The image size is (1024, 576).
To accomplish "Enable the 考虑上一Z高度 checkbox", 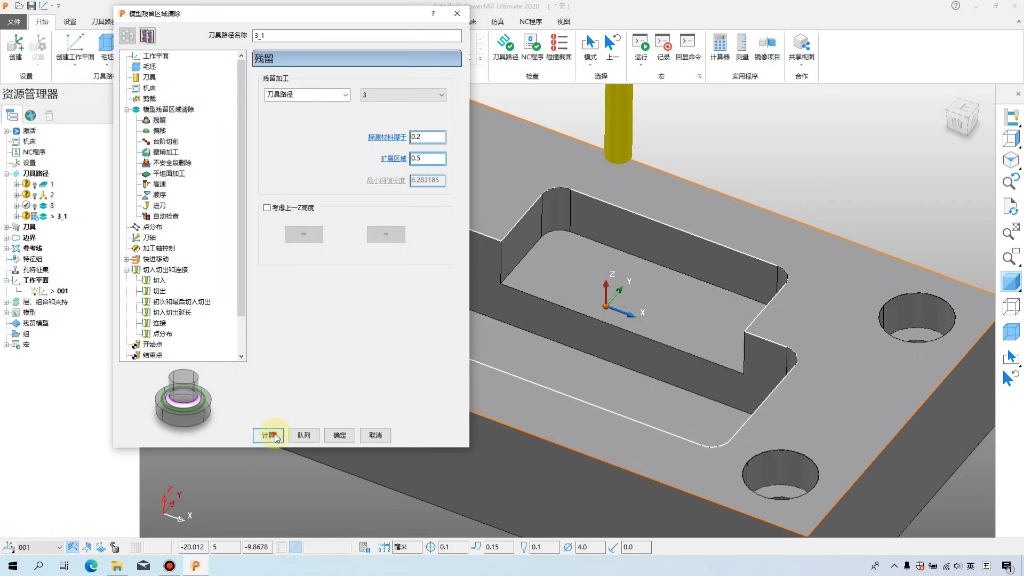I will point(266,208).
